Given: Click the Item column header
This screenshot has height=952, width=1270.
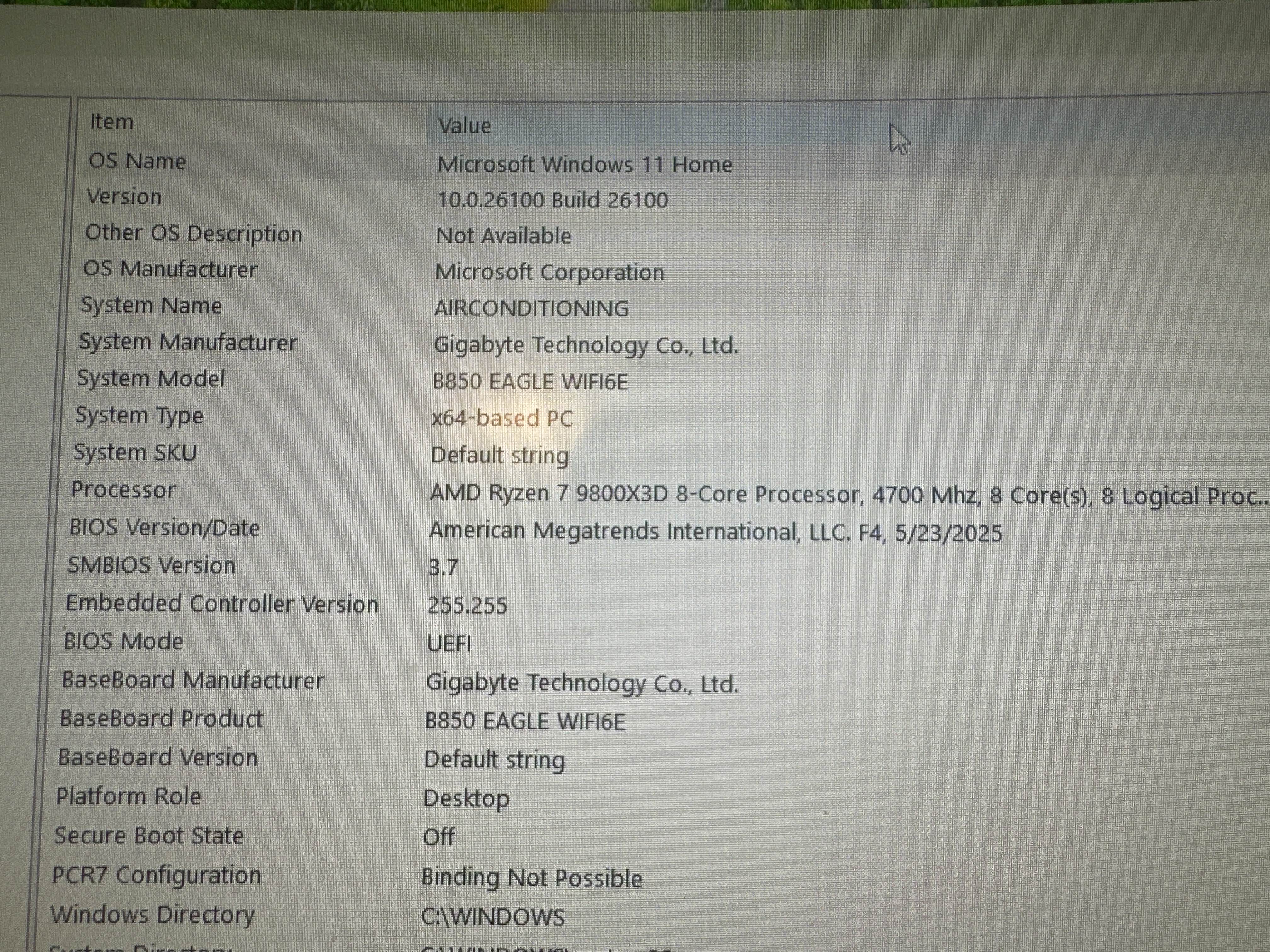Looking at the screenshot, I should pos(112,122).
